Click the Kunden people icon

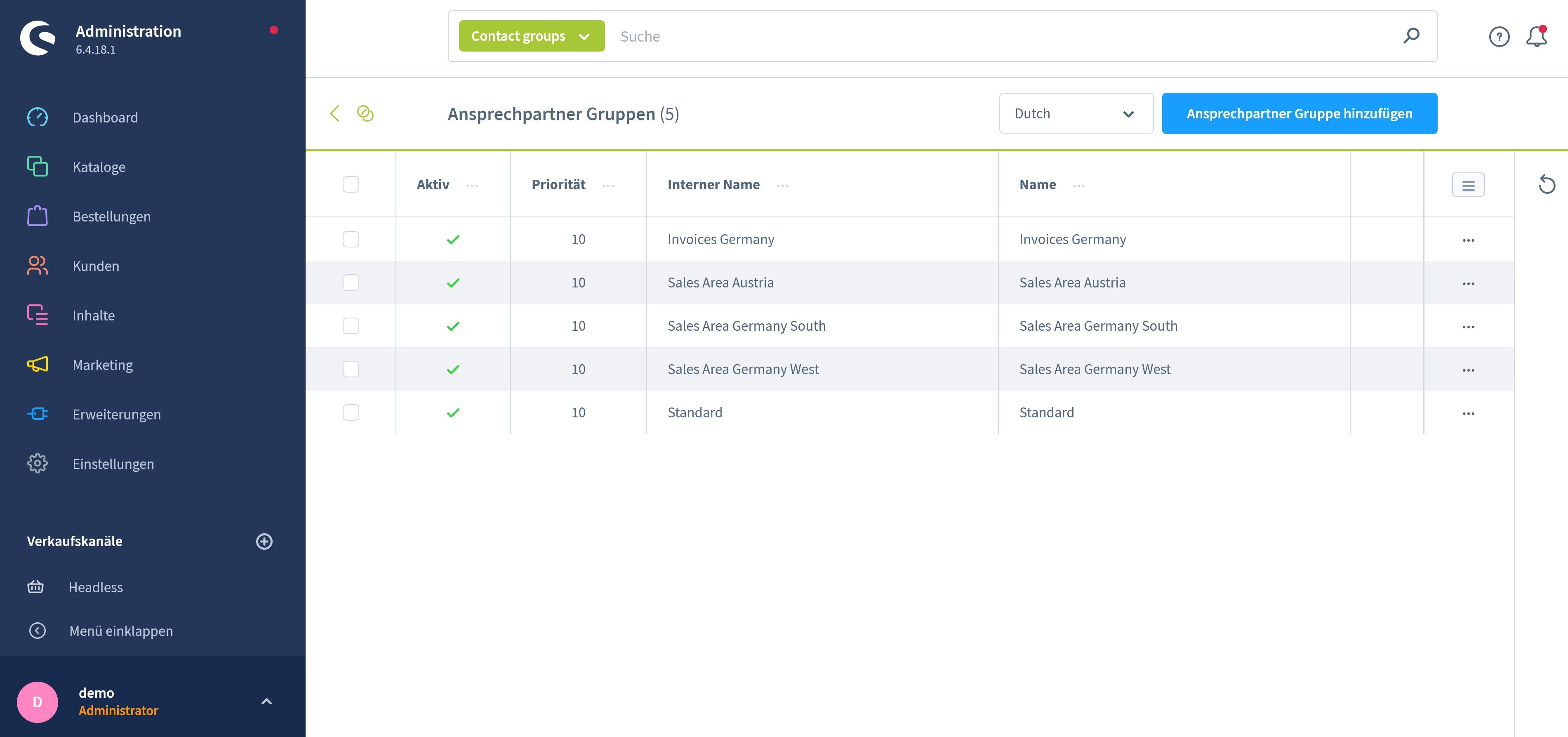point(38,265)
